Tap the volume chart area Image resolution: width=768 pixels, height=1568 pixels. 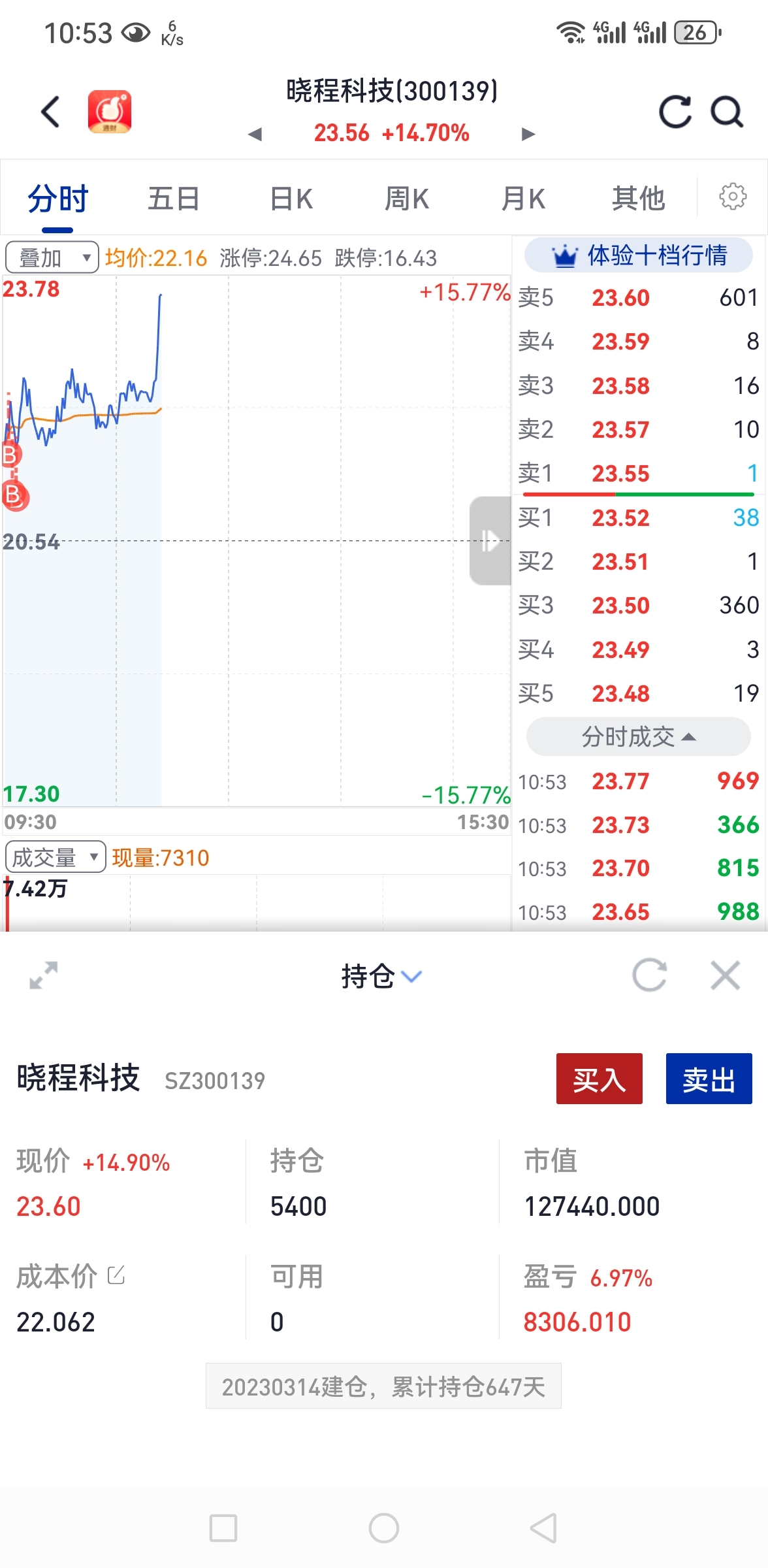(256, 903)
